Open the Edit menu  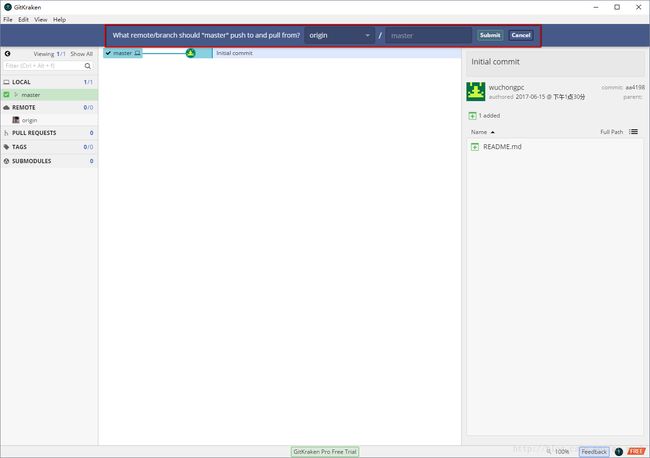coord(23,19)
